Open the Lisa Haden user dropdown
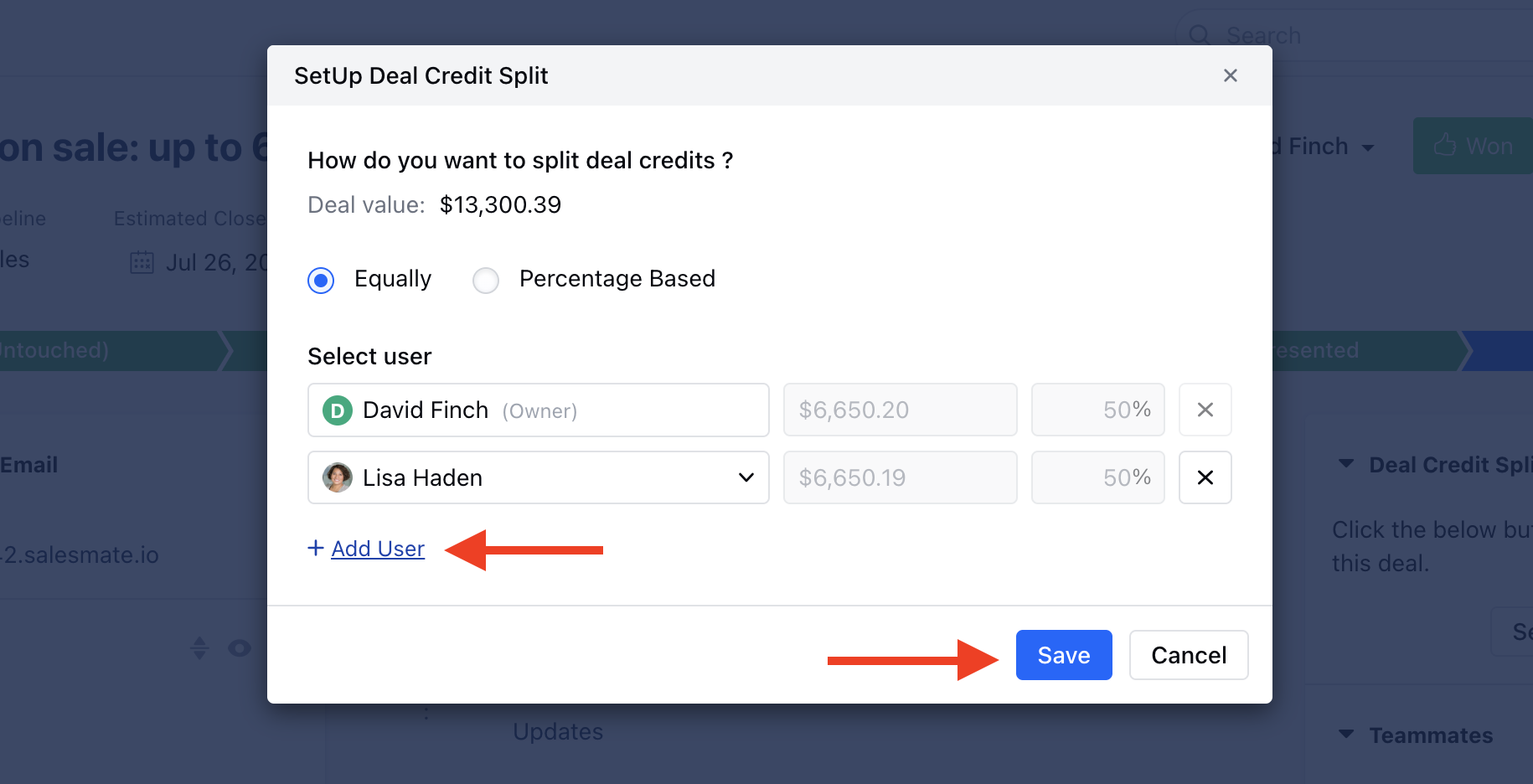The image size is (1533, 784). [x=746, y=477]
